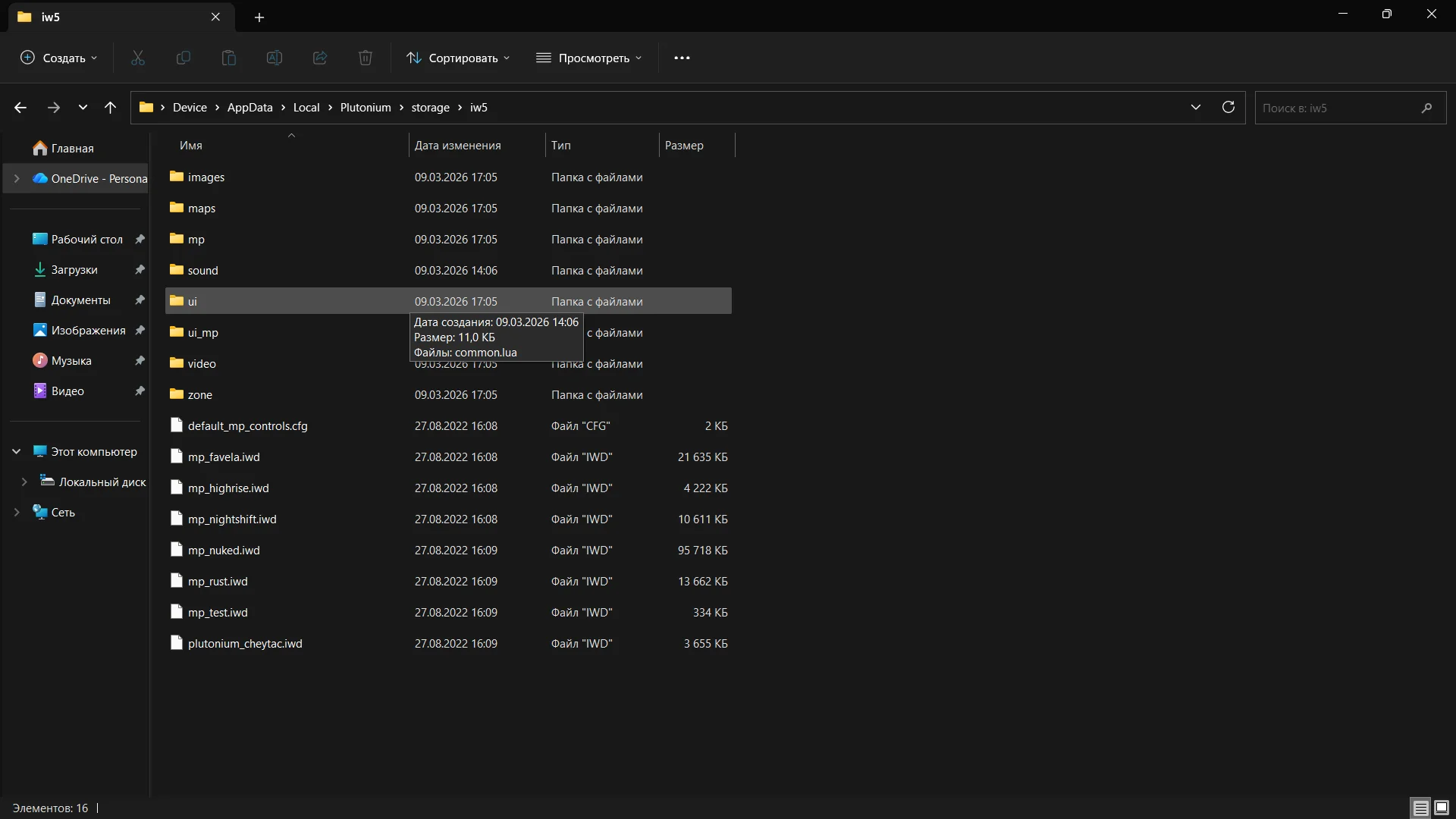Navigate to Plutonium in breadcrumb path
The width and height of the screenshot is (1456, 819).
pos(366,108)
